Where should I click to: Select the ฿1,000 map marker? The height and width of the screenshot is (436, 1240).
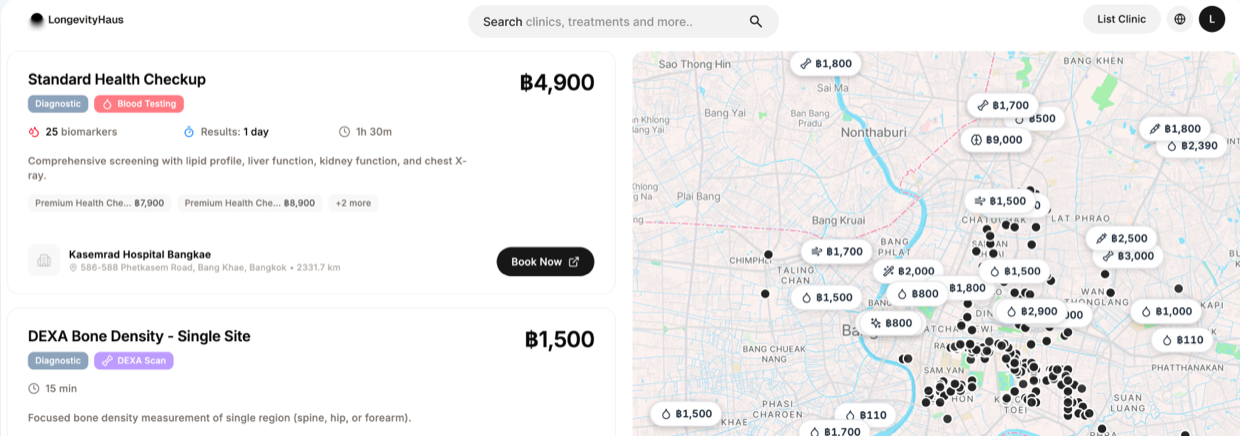pyautogui.click(x=1167, y=312)
